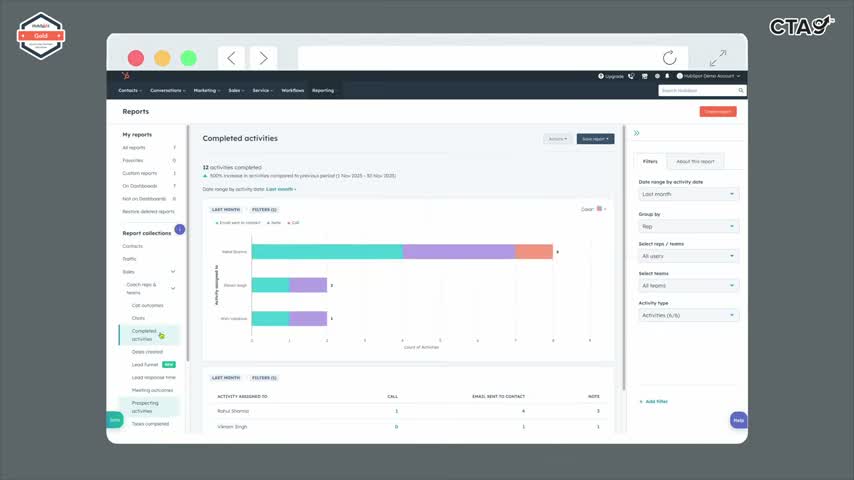Screen dimensions: 854x480
Task: Click the Last month date range link
Action: (280, 189)
